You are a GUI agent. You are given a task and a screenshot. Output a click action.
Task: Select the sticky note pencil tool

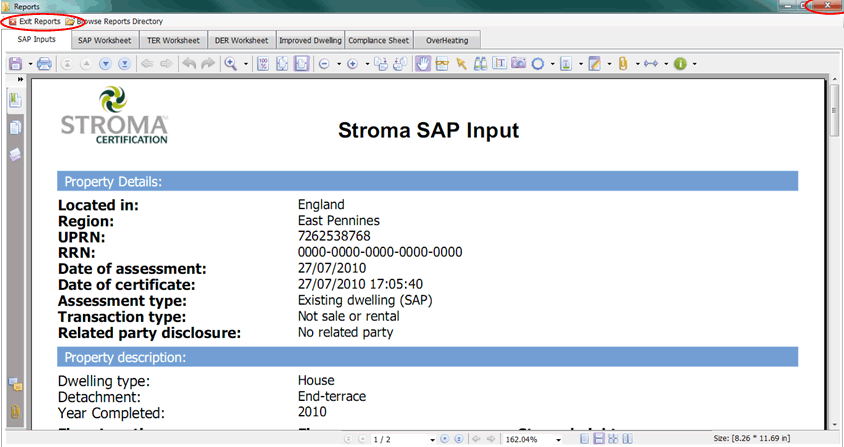[x=594, y=64]
